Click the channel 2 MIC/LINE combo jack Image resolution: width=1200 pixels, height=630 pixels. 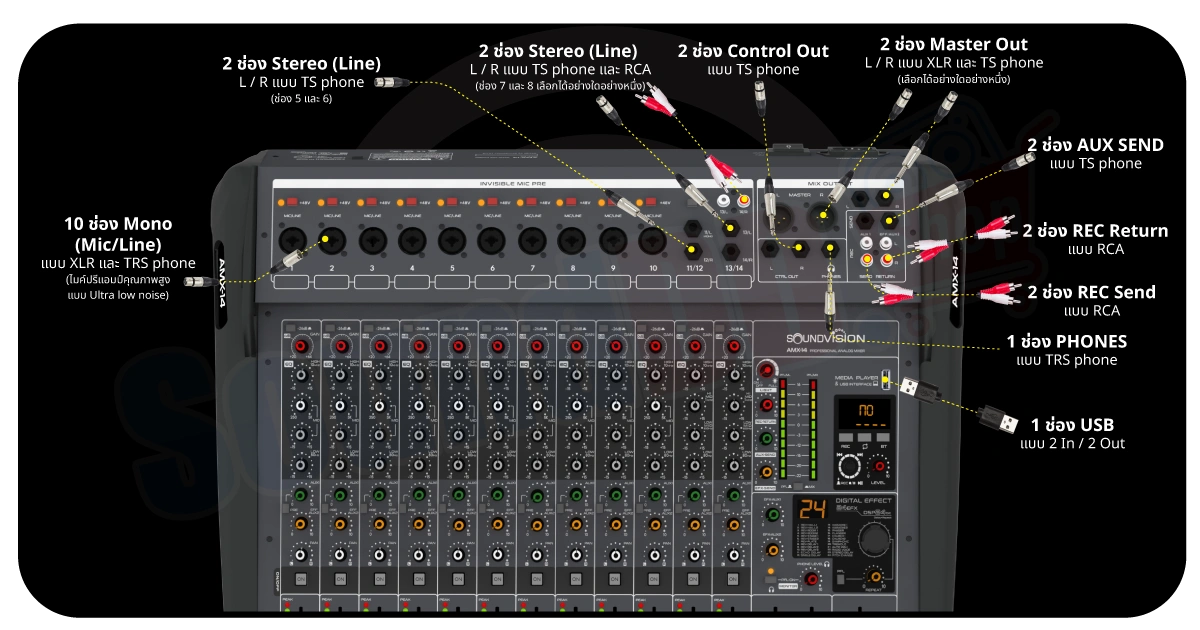332,241
